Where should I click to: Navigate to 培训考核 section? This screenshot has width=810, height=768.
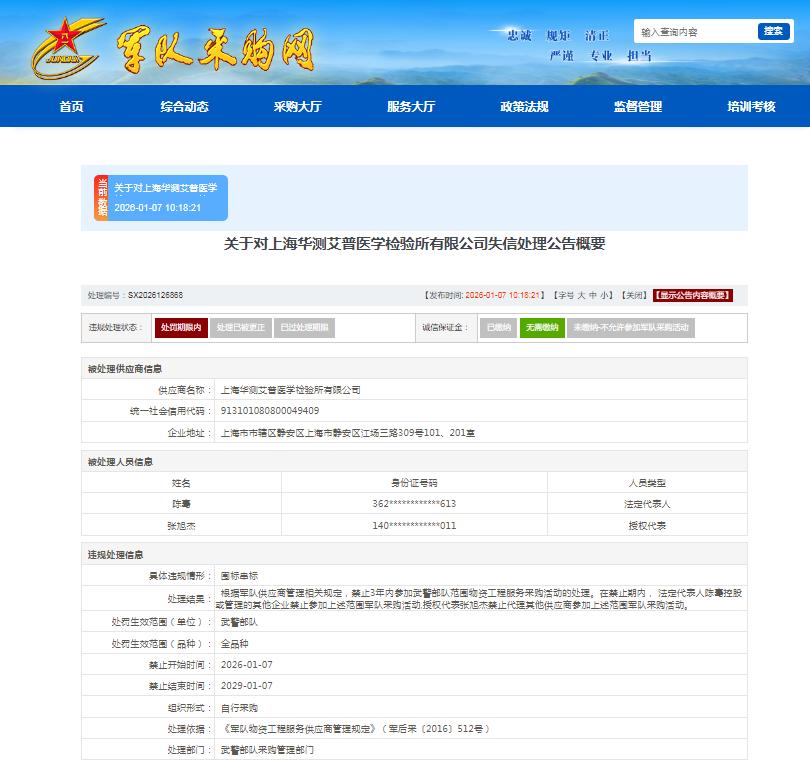click(x=752, y=106)
